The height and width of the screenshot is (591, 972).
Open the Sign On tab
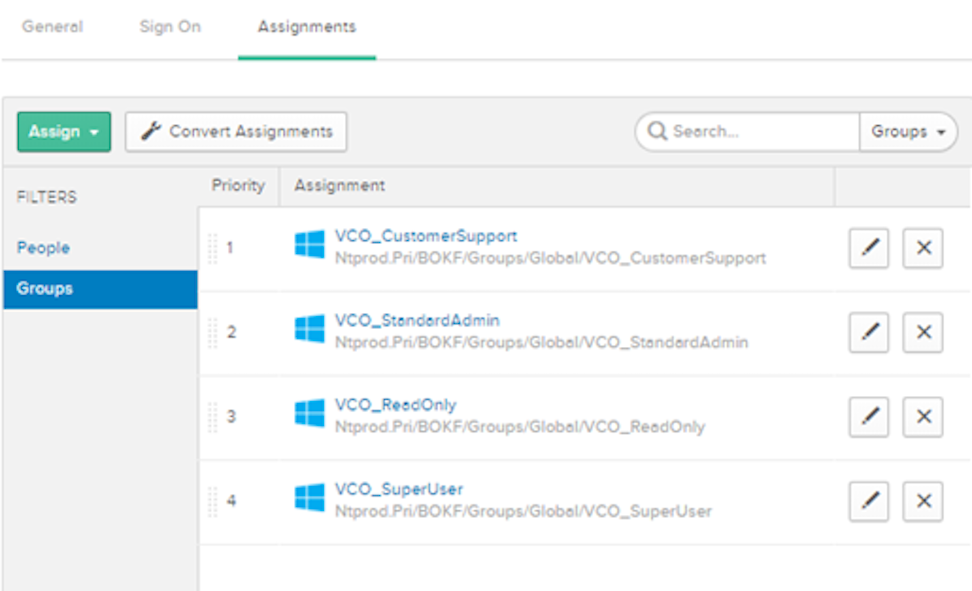170,27
